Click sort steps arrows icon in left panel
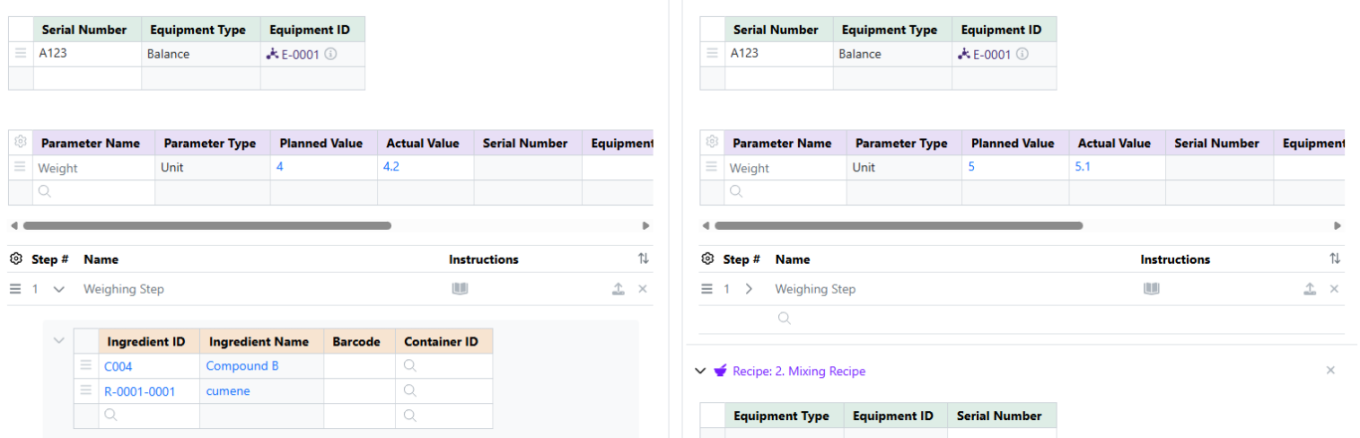Viewport: 1360px width, 438px height. coord(643,259)
